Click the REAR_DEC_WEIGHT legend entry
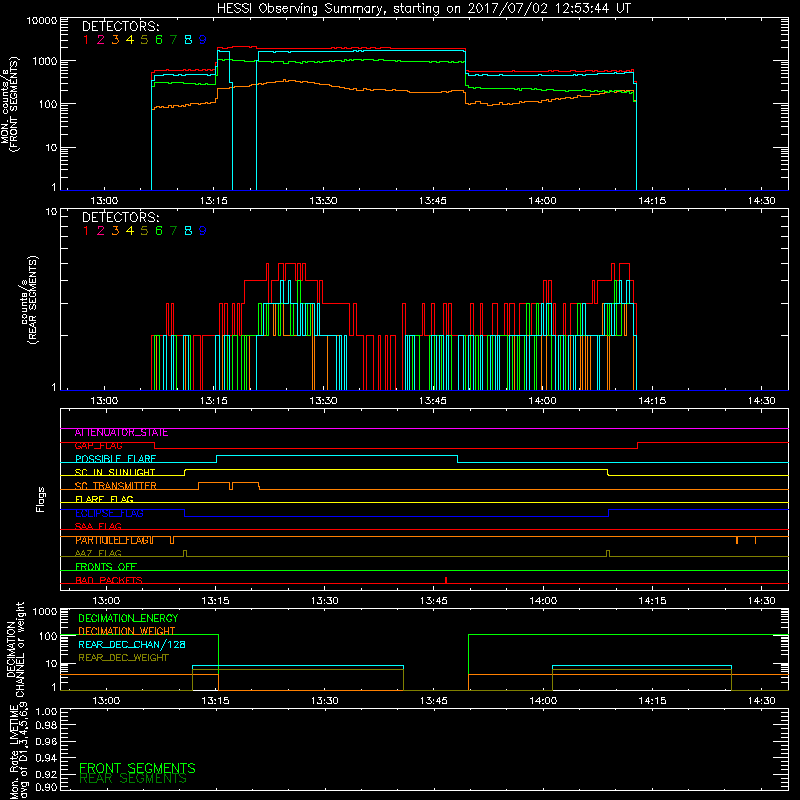This screenshot has width=800, height=800. (x=123, y=658)
